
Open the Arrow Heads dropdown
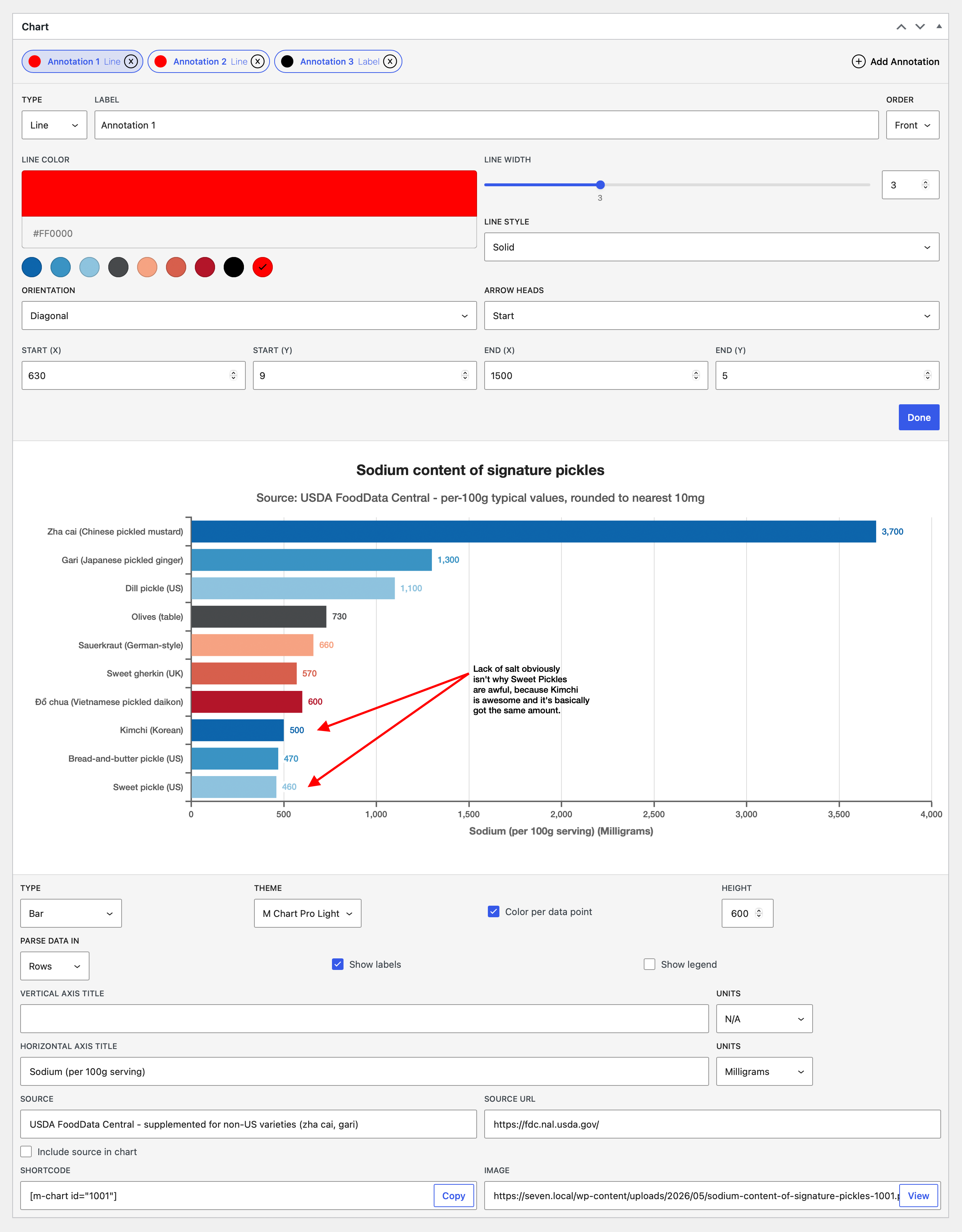(712, 315)
